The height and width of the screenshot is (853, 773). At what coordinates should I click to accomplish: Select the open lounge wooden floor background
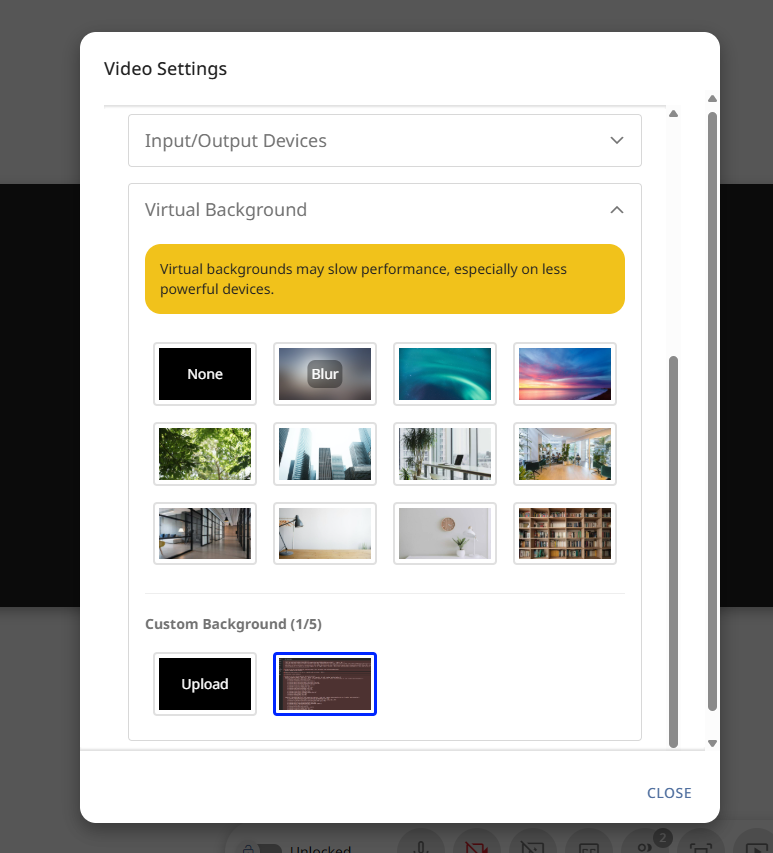coord(565,454)
